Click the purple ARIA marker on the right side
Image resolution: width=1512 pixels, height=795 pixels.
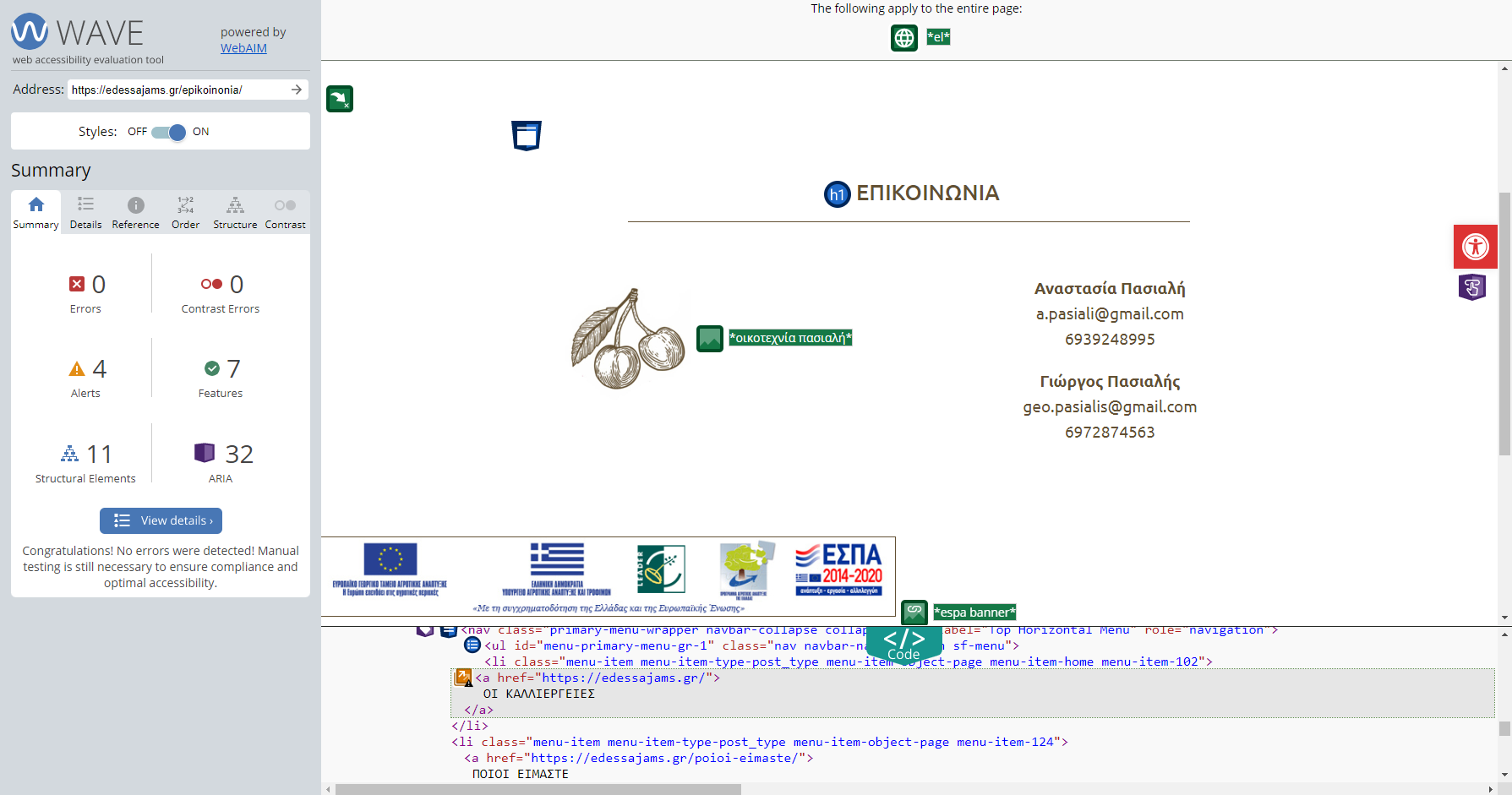1472,287
